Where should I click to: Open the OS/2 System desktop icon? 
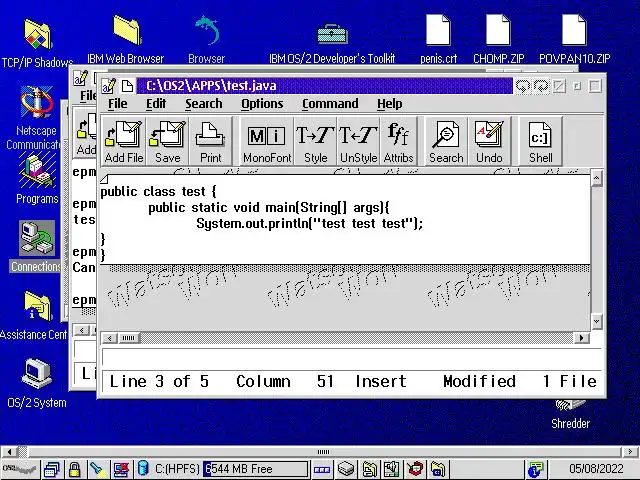coord(37,373)
